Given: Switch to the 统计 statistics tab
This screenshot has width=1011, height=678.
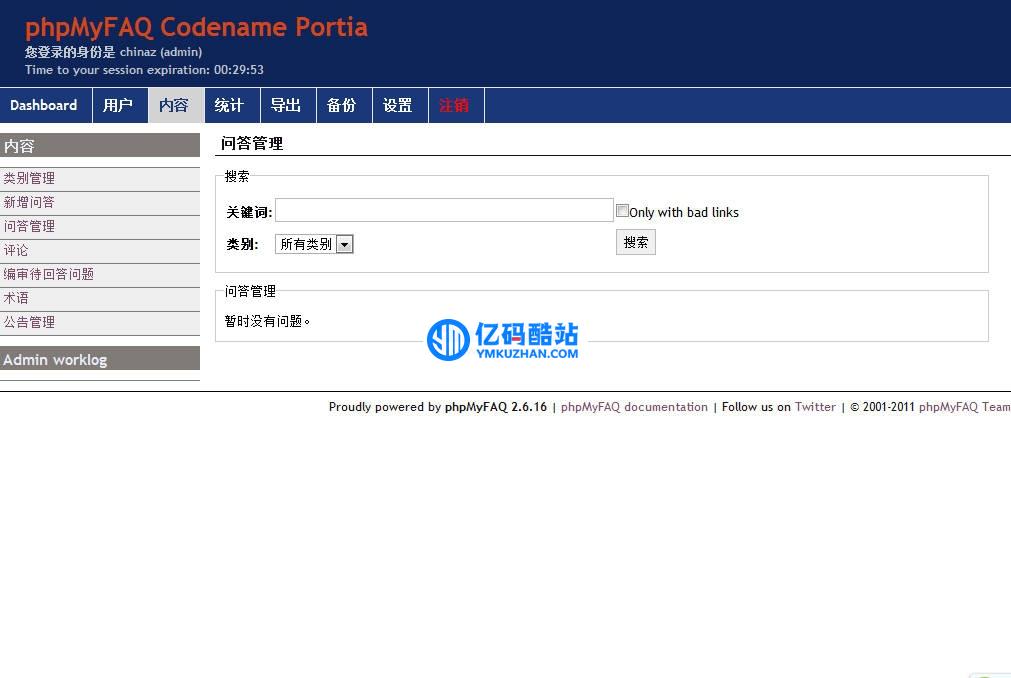Looking at the screenshot, I should coord(229,105).
